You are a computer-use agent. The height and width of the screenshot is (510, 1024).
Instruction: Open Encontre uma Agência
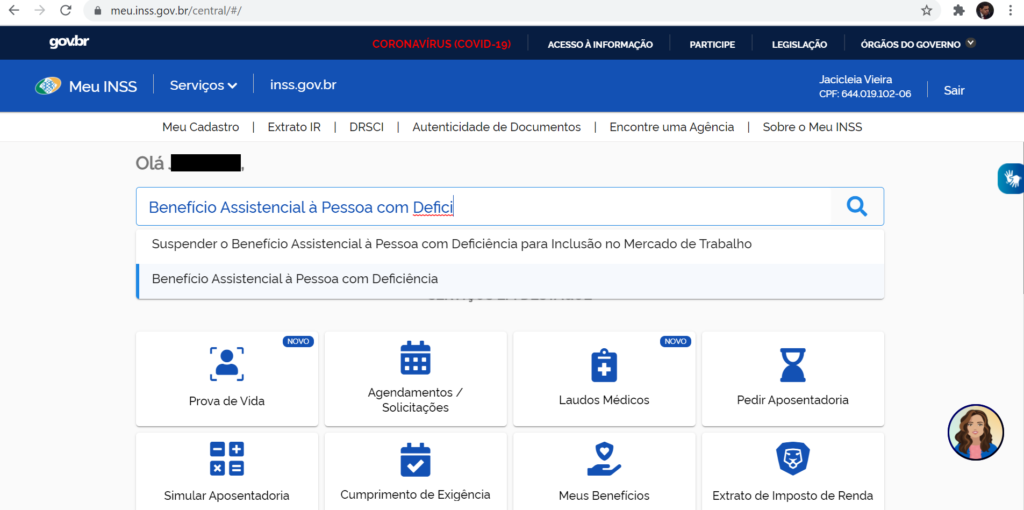coord(671,127)
